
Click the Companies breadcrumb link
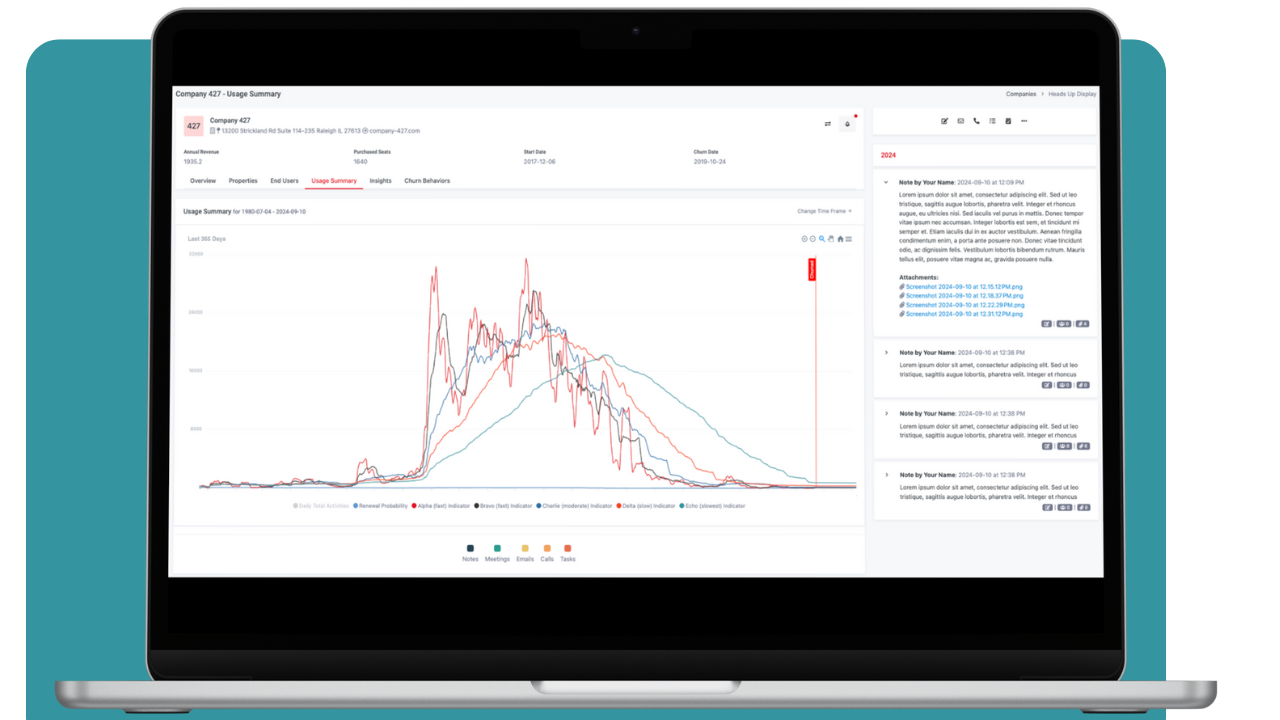1021,94
